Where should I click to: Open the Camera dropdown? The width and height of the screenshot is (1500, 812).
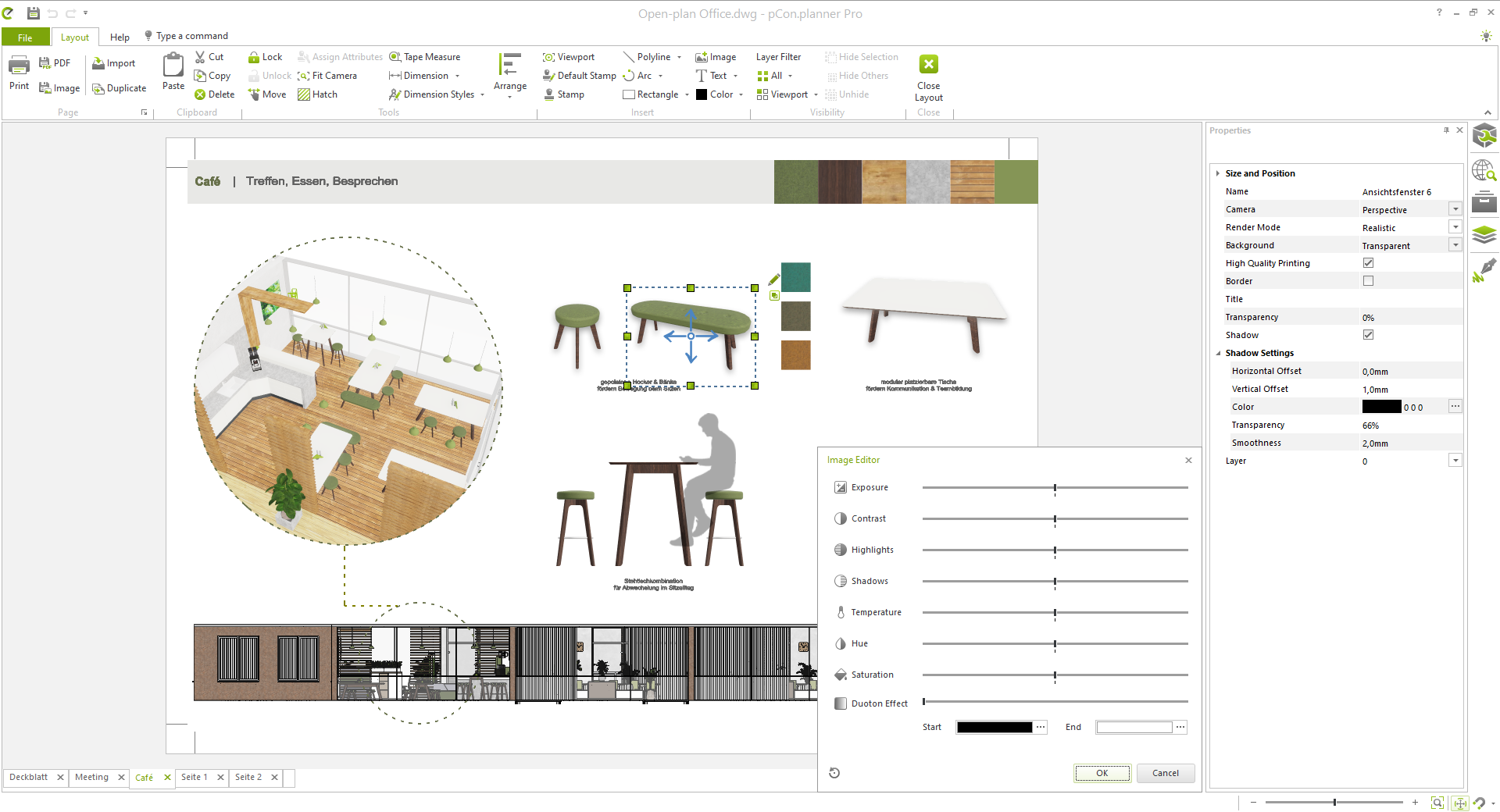click(1455, 209)
